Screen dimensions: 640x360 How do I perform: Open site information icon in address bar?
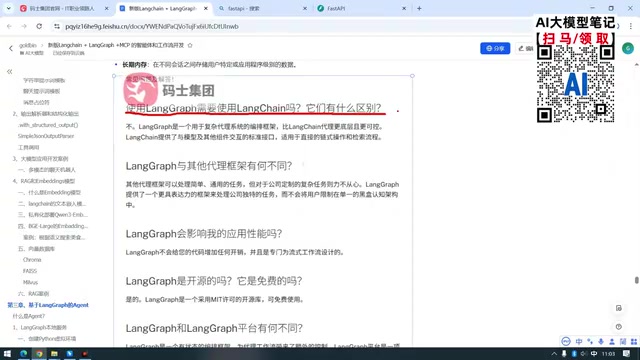(57, 27)
